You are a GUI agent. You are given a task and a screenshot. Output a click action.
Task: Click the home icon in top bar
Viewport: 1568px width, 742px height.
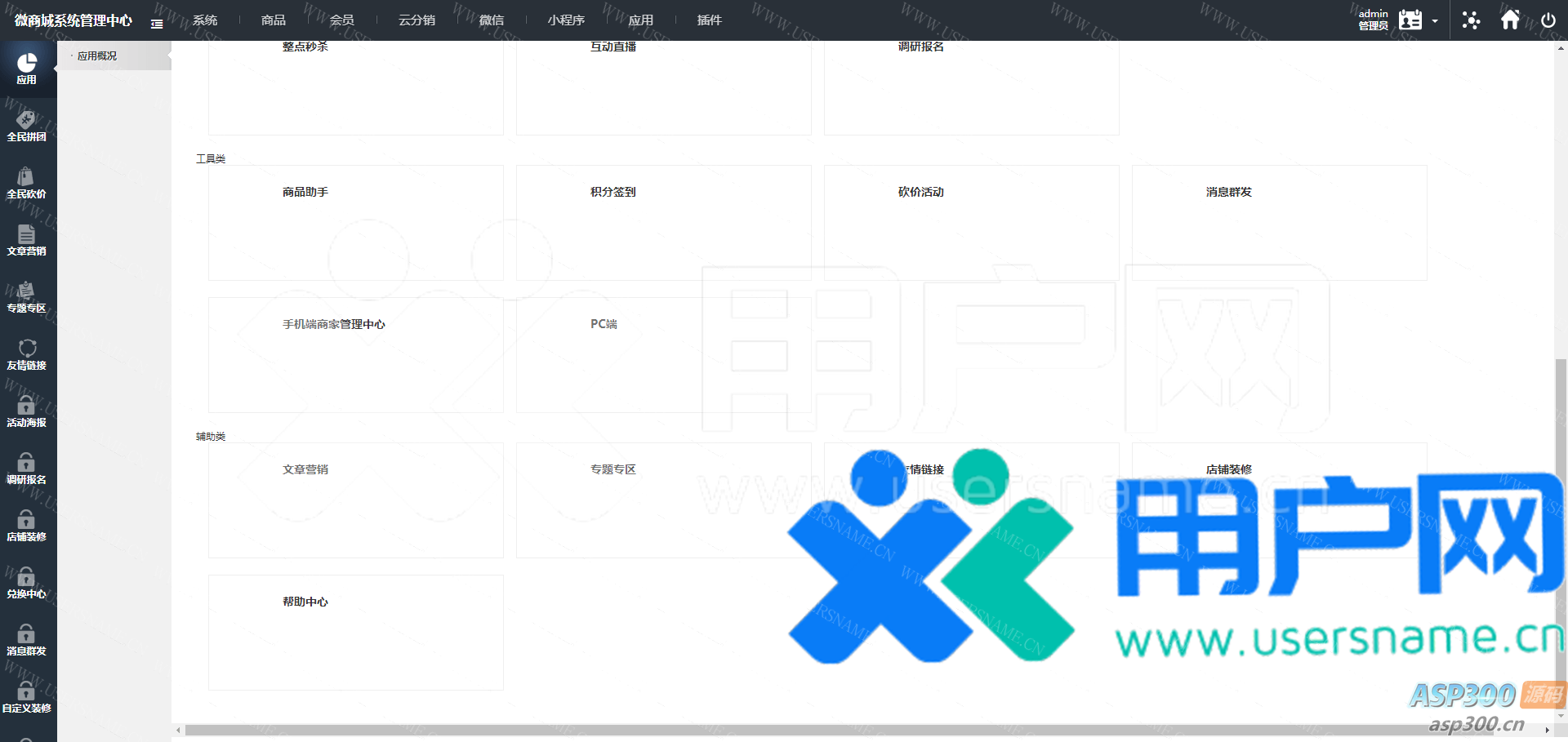[x=1510, y=20]
